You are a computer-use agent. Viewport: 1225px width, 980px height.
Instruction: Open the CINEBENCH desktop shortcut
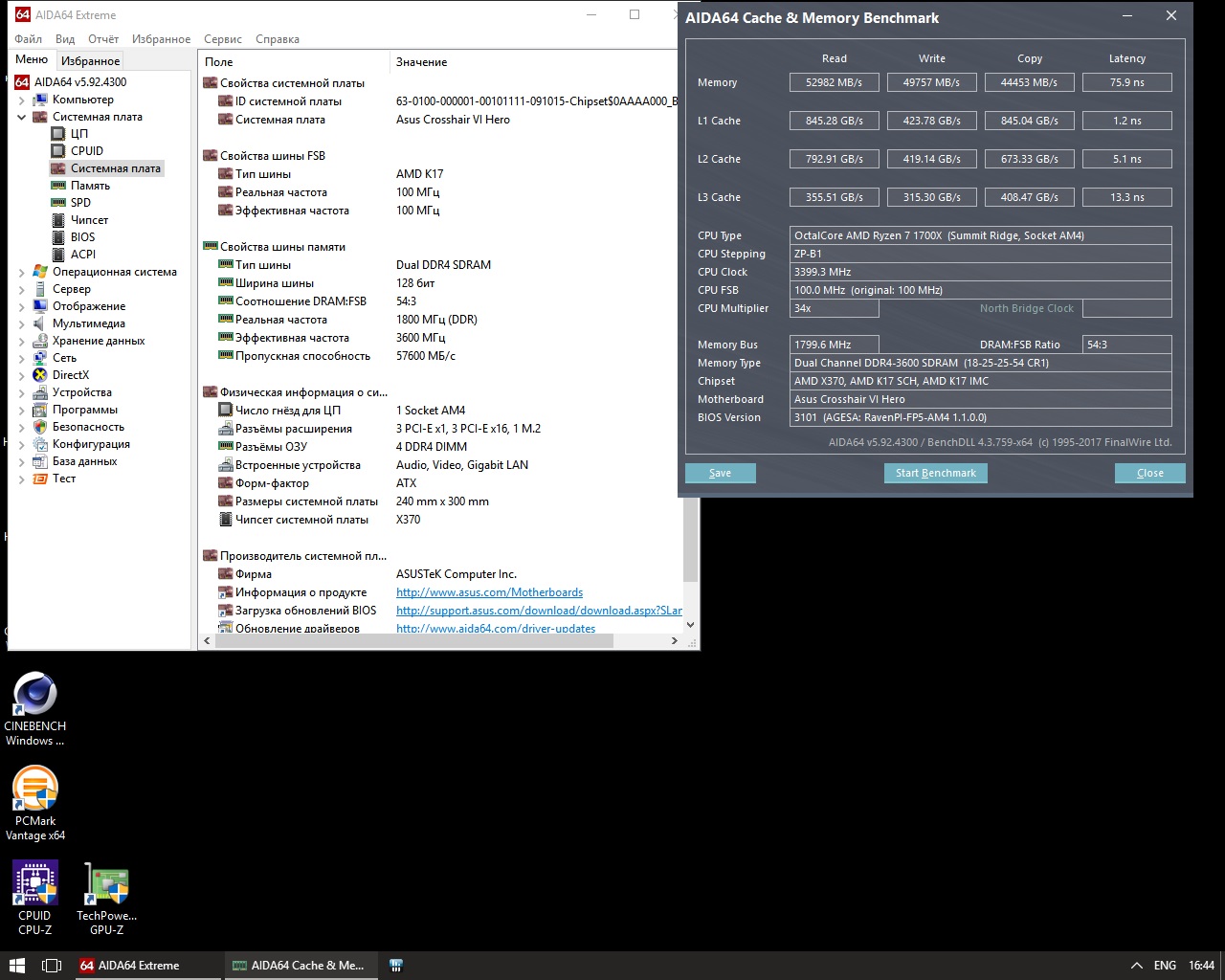pos(35,709)
